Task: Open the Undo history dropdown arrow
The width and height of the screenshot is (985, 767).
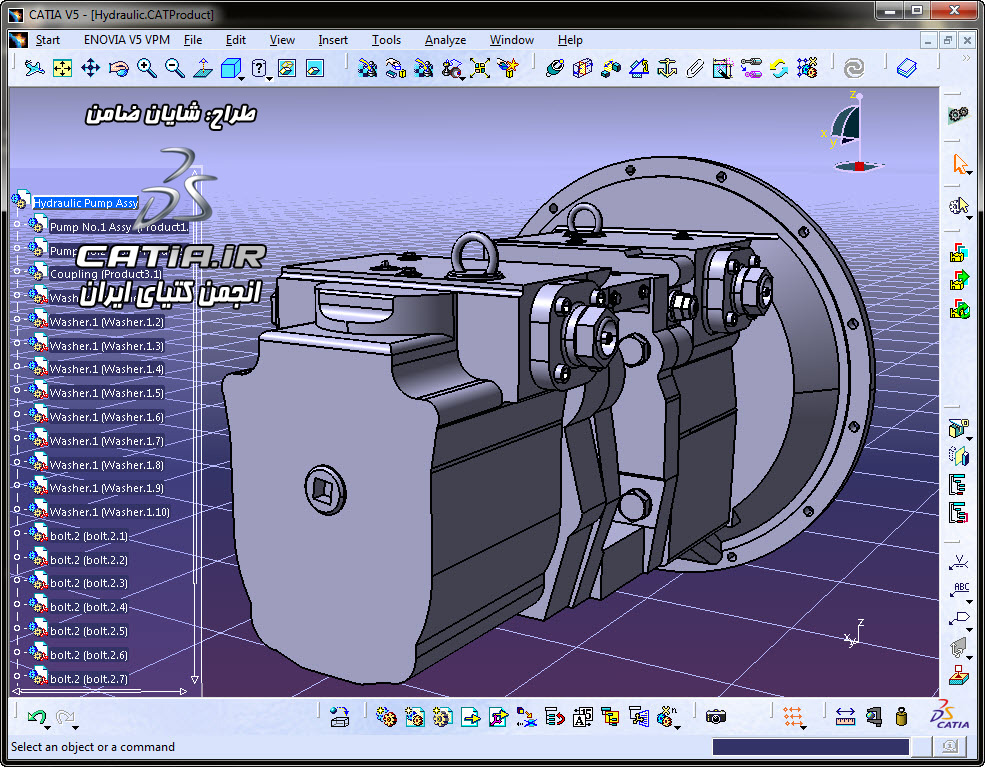Action: (48, 728)
